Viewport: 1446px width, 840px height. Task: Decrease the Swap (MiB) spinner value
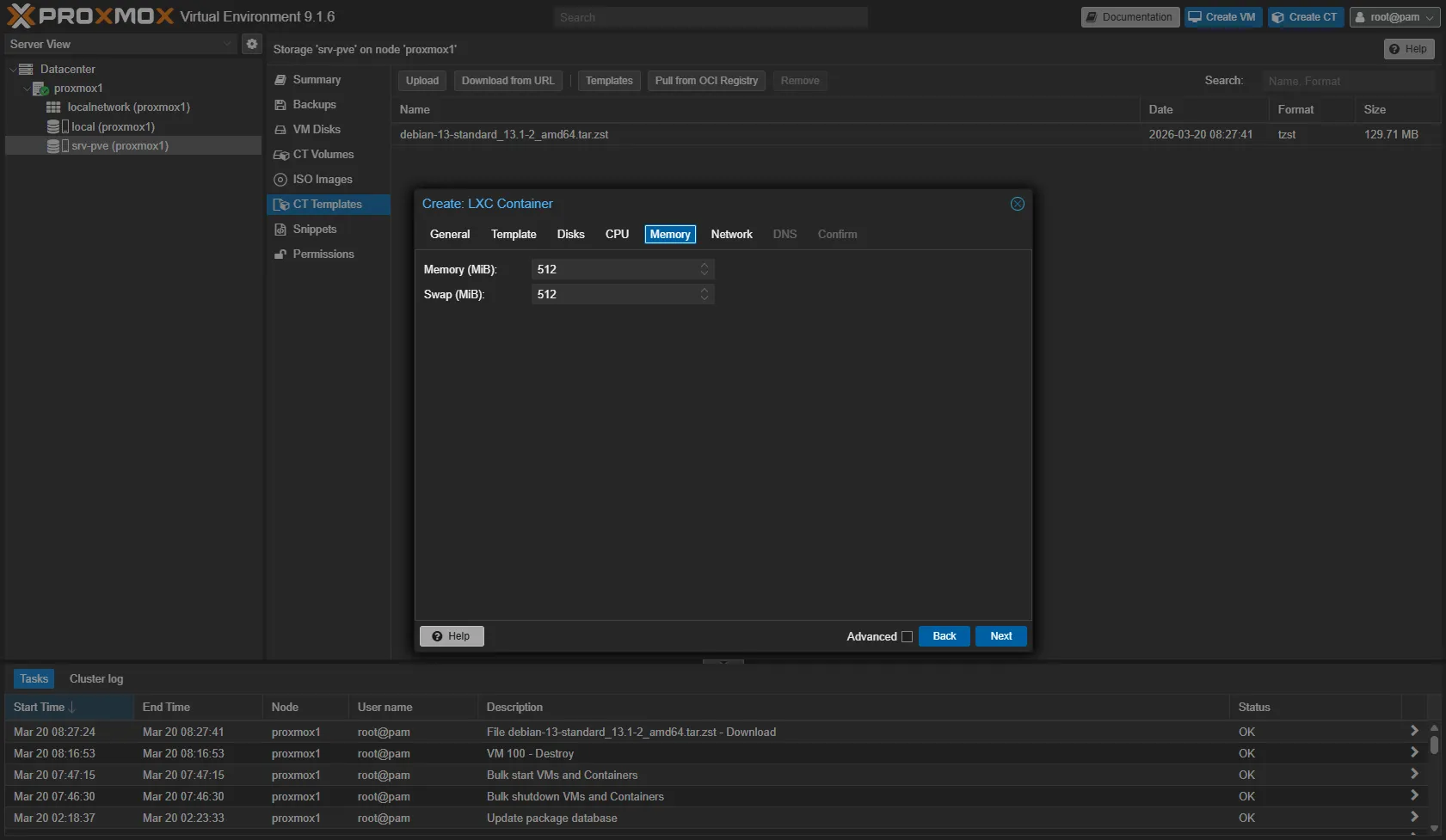(x=705, y=298)
